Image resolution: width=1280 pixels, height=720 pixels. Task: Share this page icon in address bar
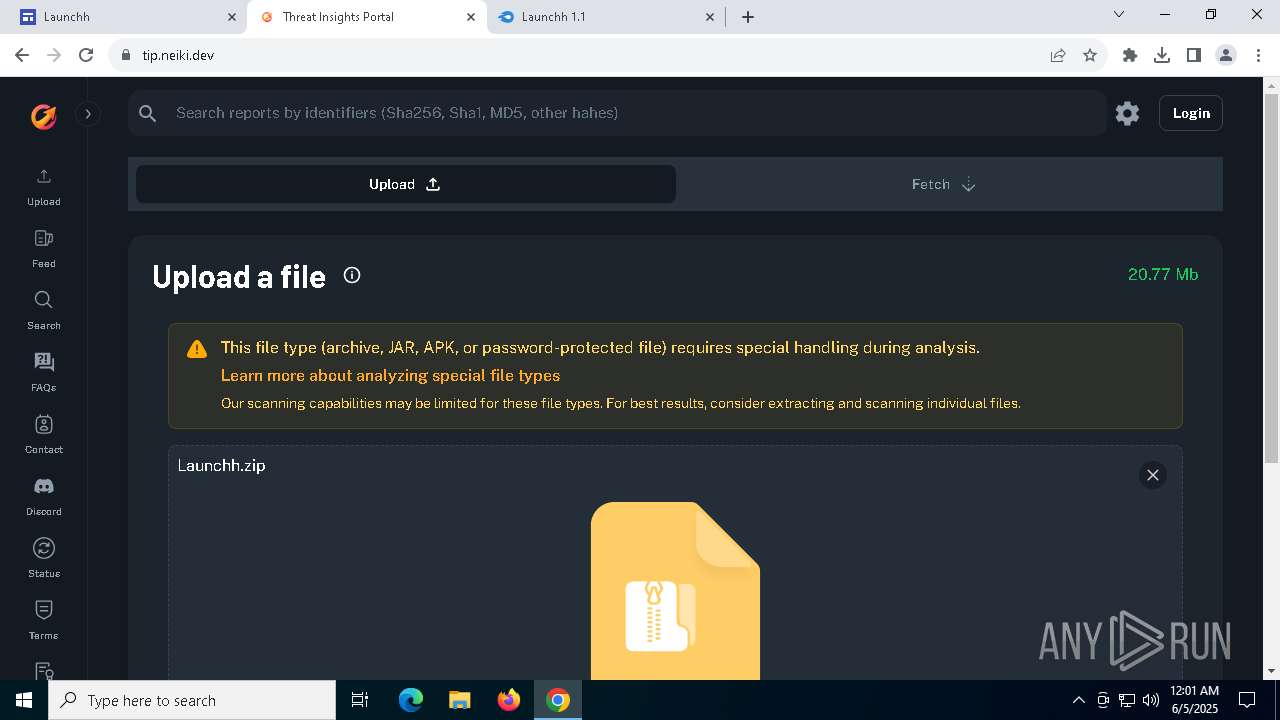[1058, 55]
